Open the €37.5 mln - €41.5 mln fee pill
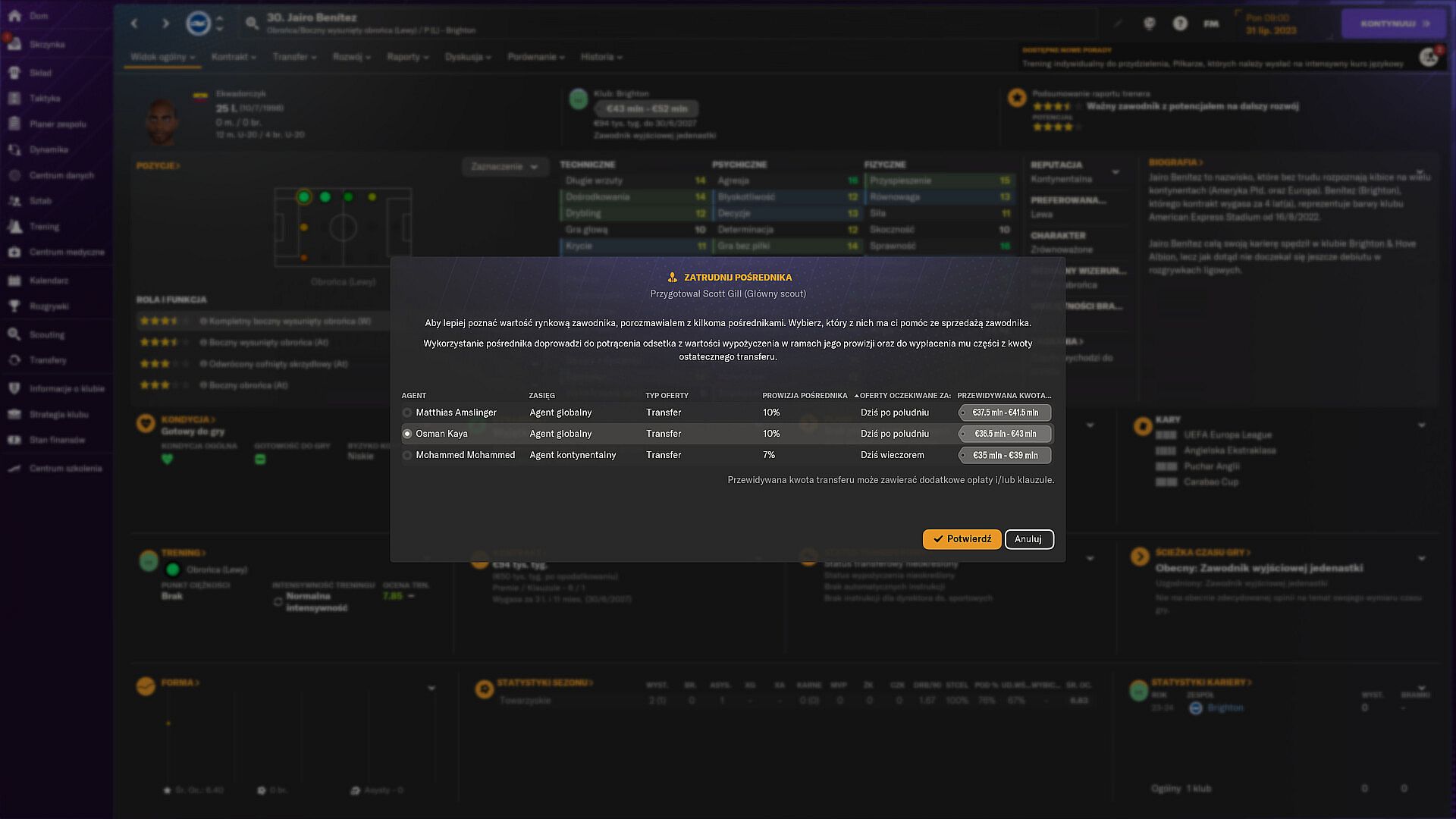 [x=1004, y=413]
